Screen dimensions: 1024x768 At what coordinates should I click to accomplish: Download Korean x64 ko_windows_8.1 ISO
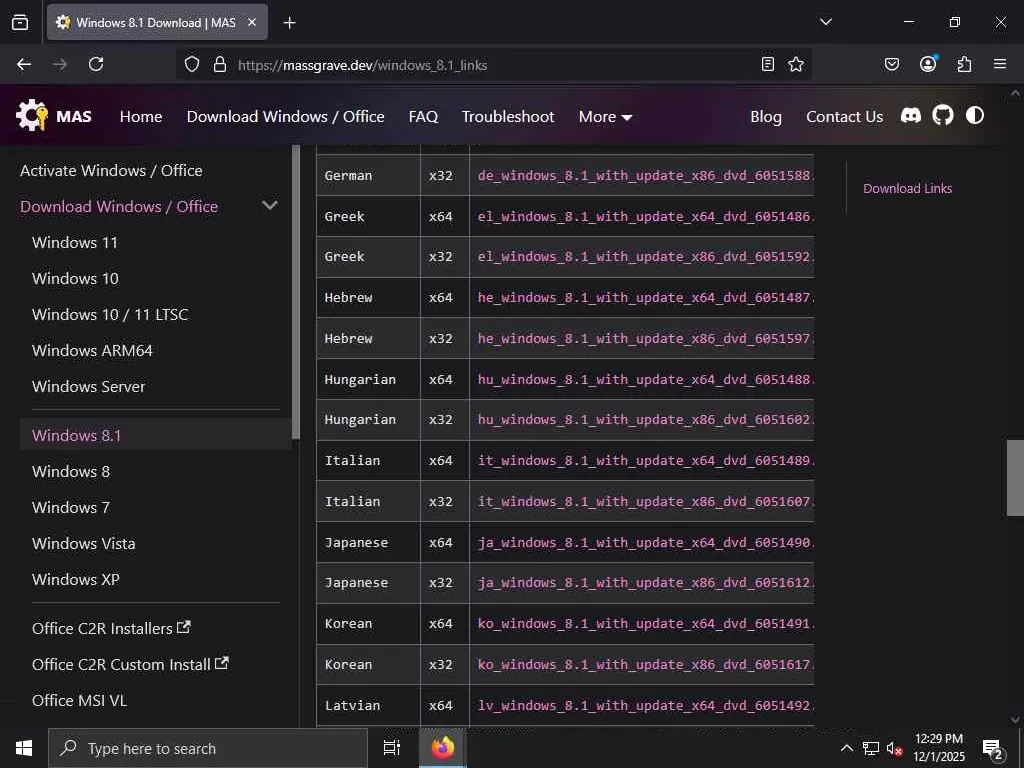645,624
